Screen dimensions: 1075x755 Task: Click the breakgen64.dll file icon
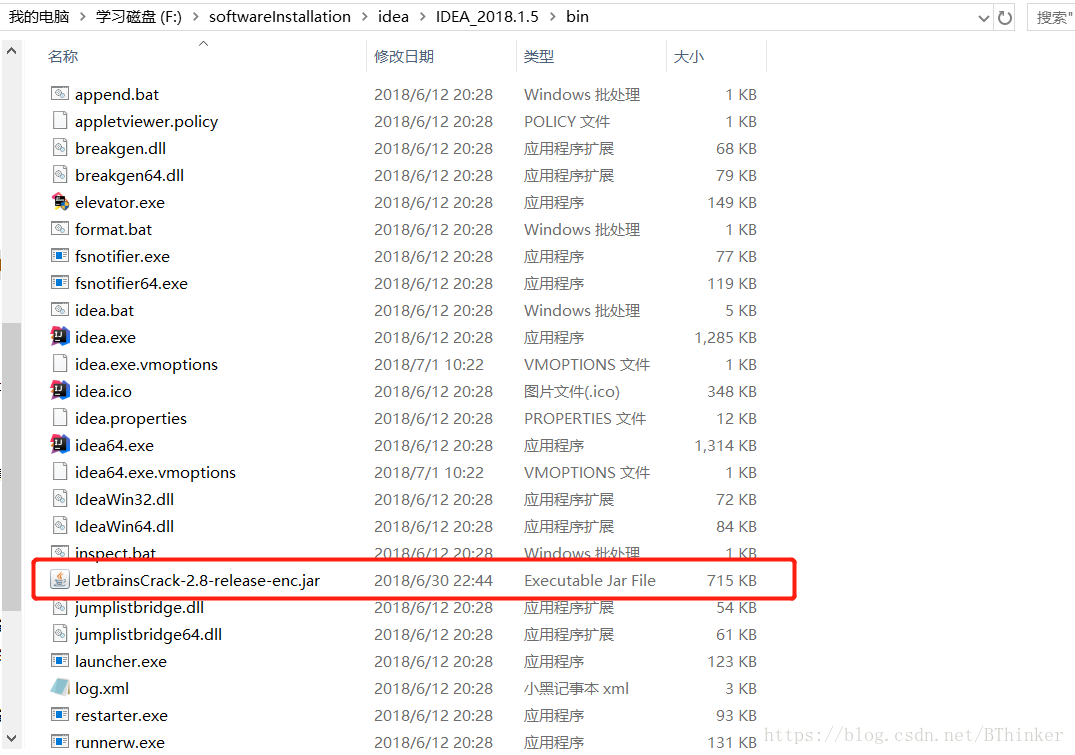[x=60, y=174]
